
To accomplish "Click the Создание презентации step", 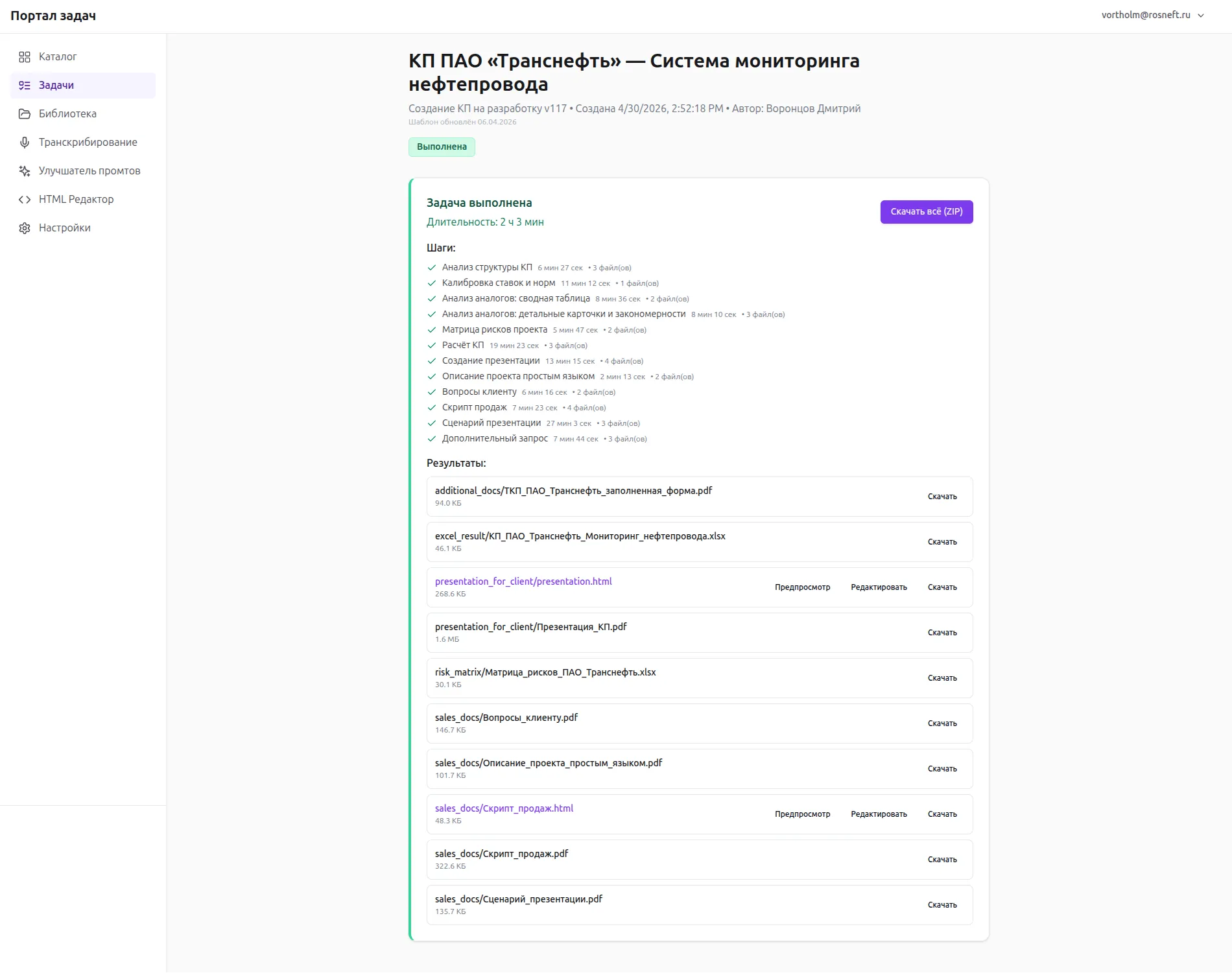I will pyautogui.click(x=491, y=361).
